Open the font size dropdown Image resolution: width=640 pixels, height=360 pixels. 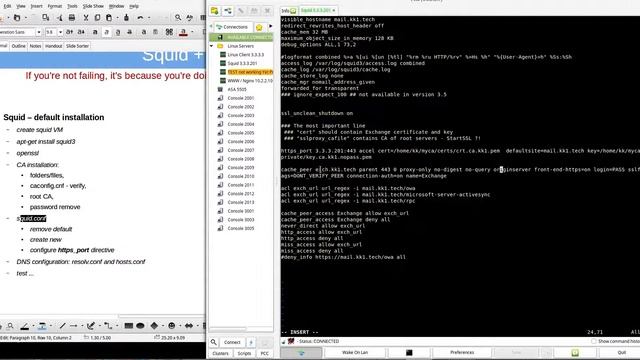60,32
